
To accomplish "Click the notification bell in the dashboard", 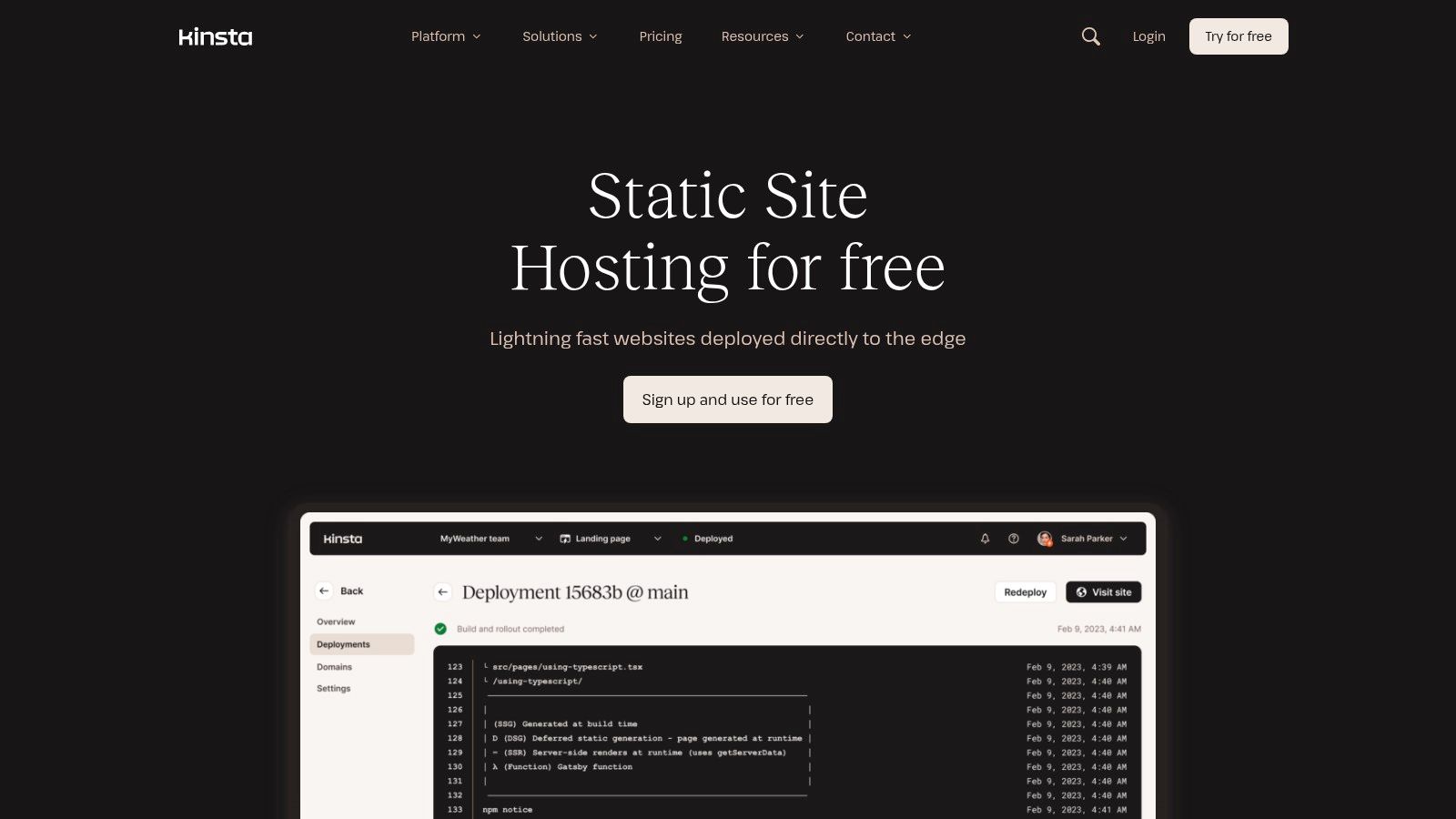I will (984, 538).
